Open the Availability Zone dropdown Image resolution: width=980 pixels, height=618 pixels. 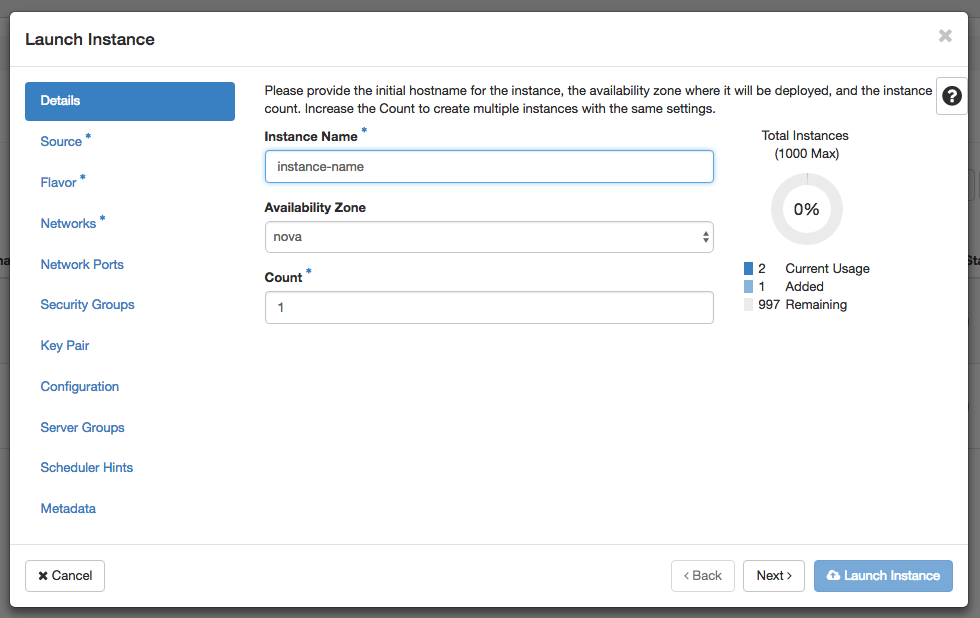pos(489,237)
